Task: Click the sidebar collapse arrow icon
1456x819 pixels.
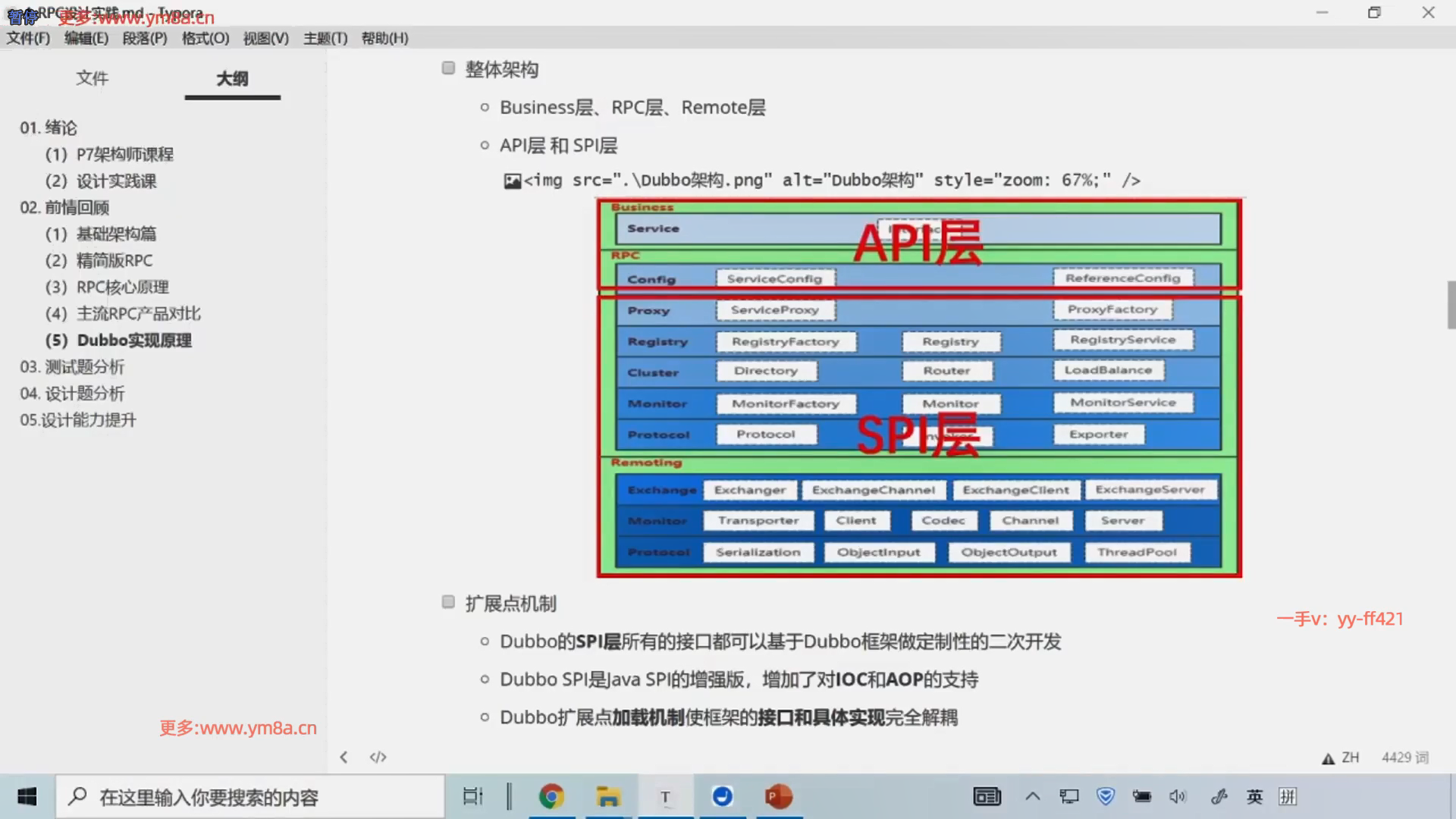Action: (x=344, y=757)
